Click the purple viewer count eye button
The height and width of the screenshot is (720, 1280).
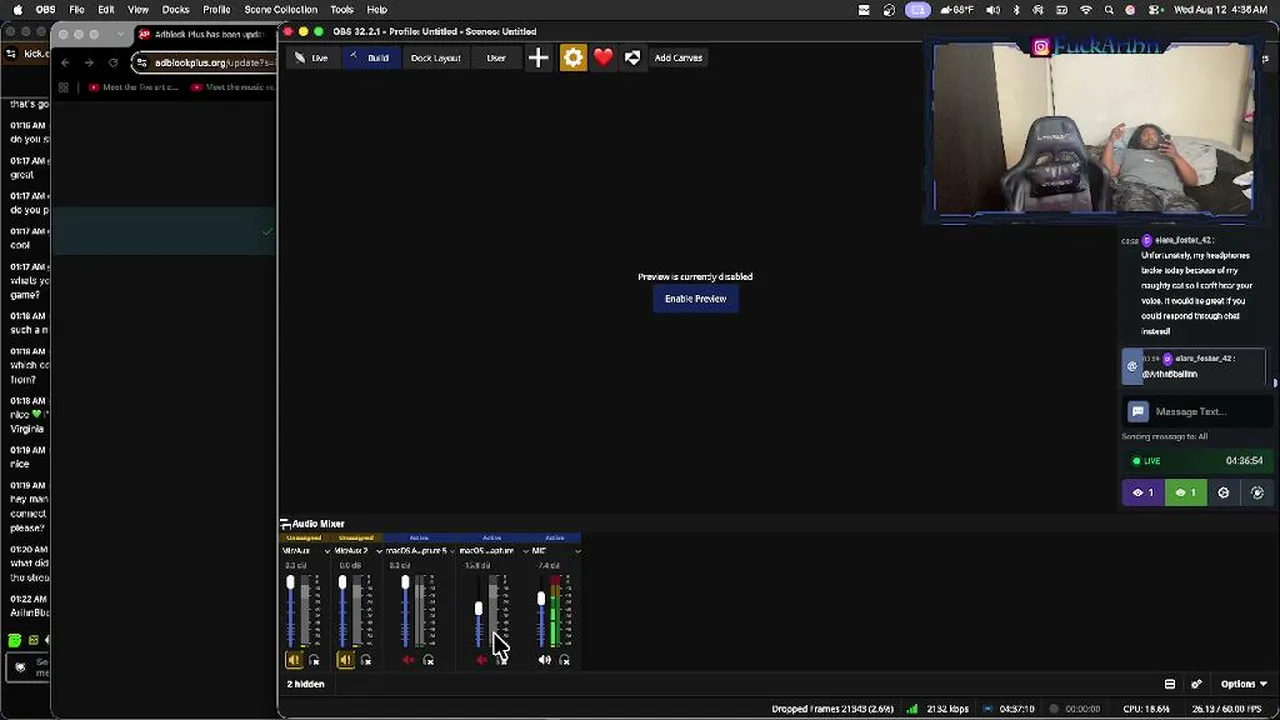[x=1143, y=492]
